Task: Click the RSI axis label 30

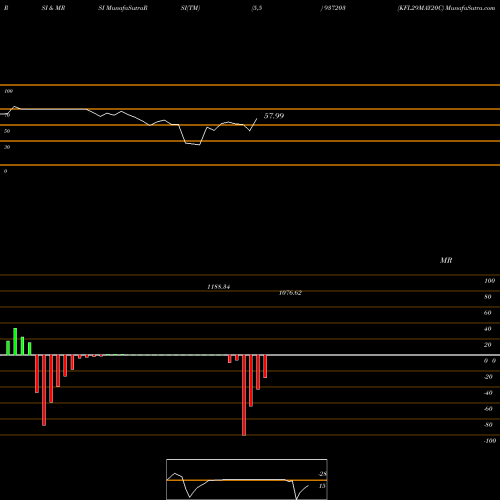Action: [7, 147]
